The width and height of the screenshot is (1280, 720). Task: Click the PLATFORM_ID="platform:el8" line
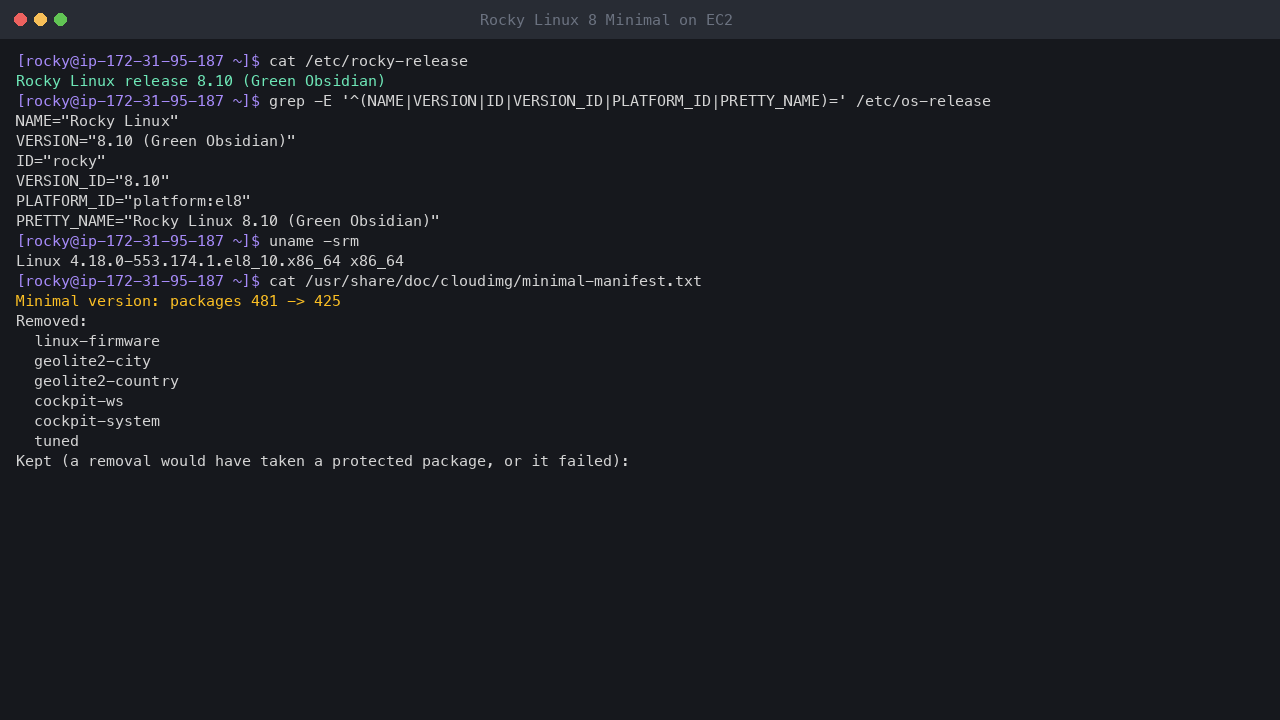click(133, 201)
